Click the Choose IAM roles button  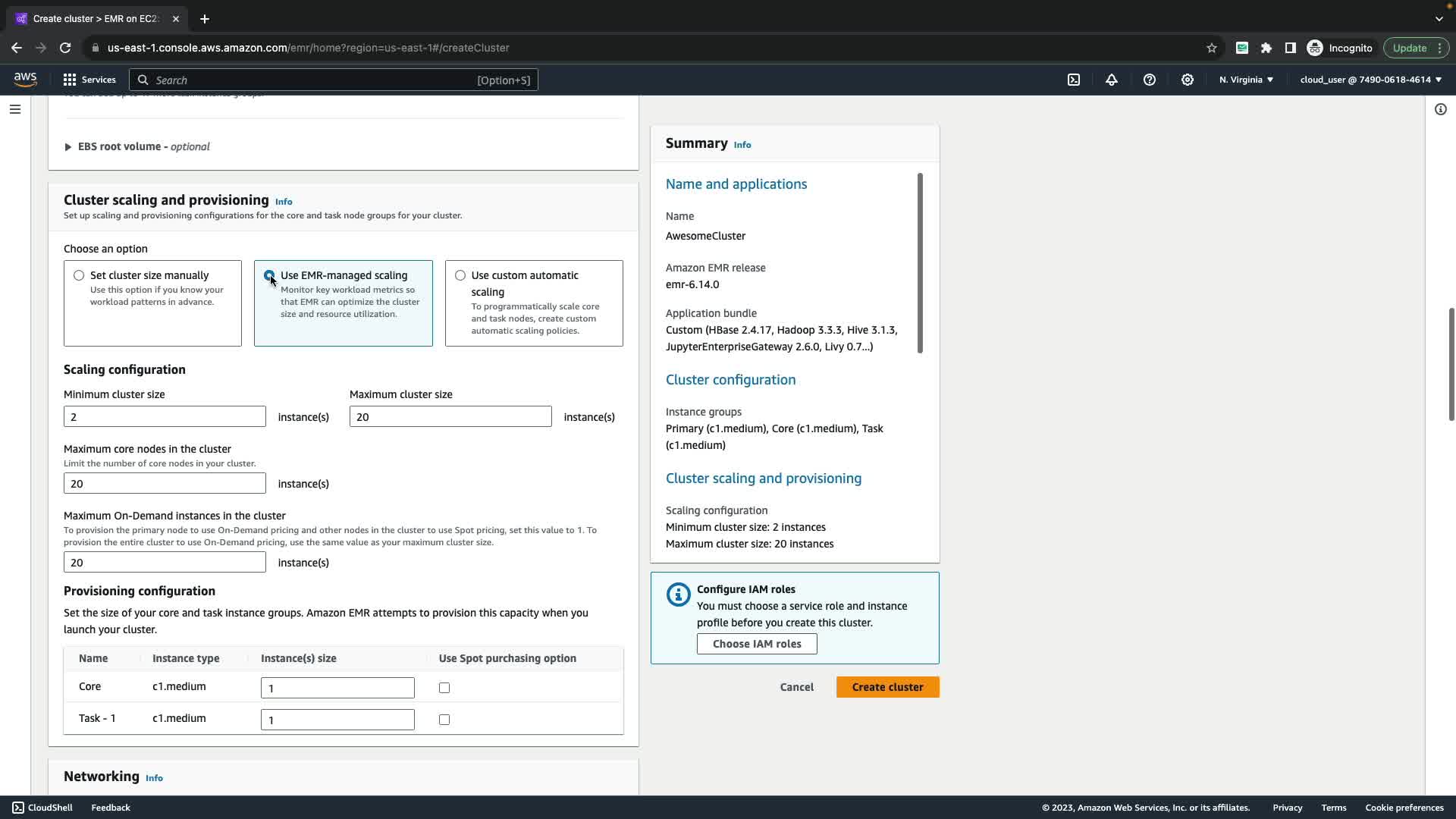point(757,644)
